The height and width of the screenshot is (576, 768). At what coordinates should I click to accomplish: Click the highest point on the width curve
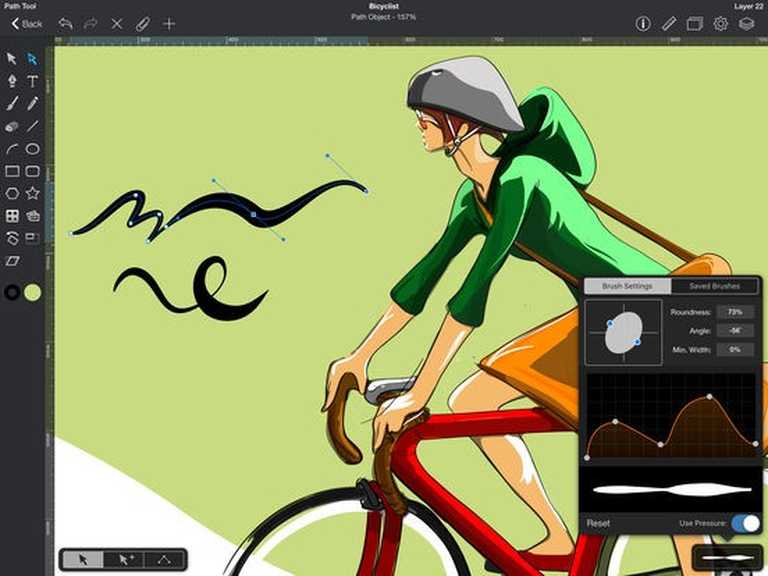(709, 397)
